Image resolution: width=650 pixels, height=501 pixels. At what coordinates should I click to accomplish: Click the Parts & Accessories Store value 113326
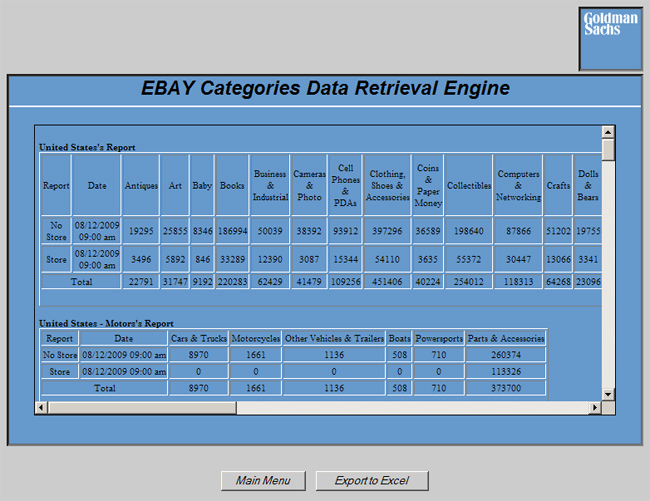(506, 371)
